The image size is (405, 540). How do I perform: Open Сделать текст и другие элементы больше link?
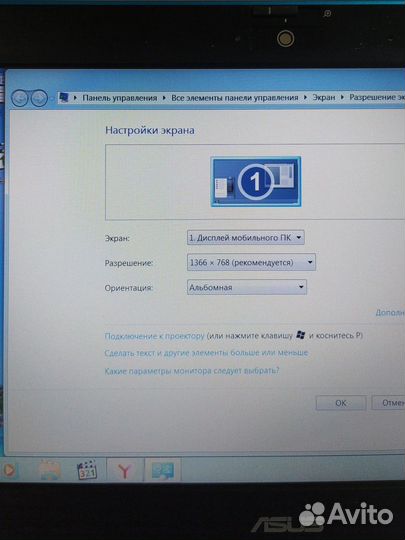(206, 353)
